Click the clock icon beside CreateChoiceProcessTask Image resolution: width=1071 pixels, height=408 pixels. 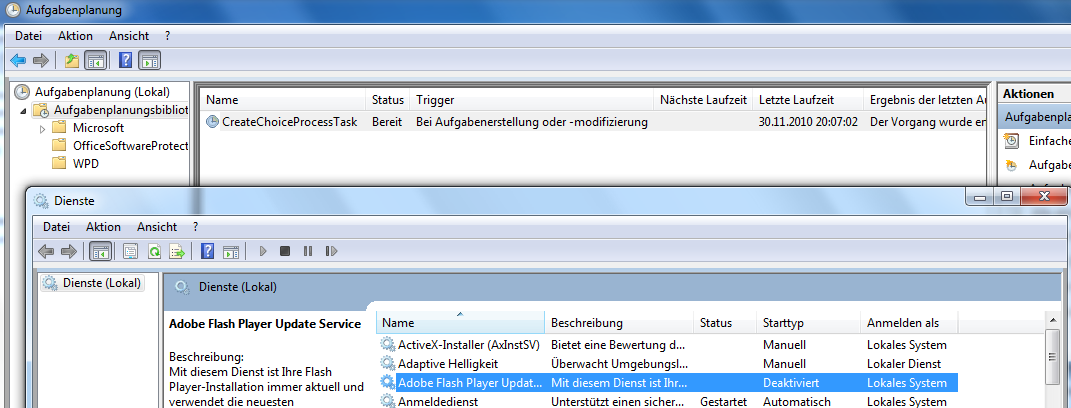[212, 122]
